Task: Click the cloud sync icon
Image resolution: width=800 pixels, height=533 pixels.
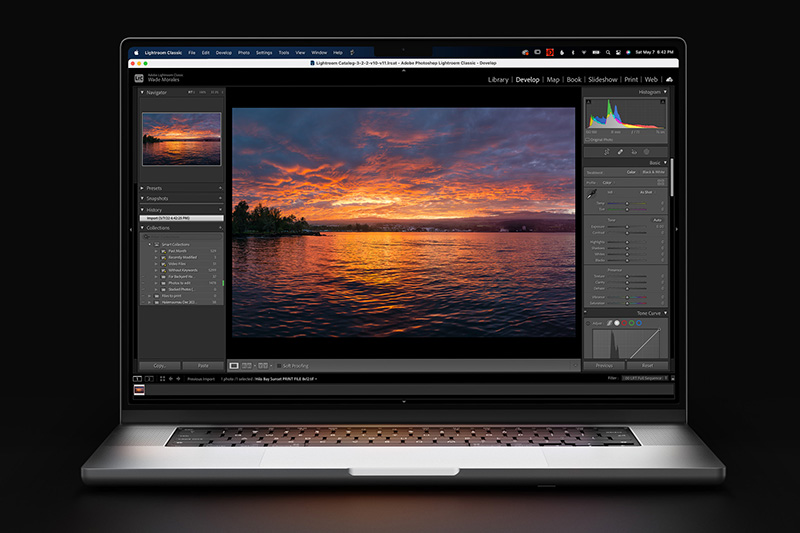Action: (669, 80)
